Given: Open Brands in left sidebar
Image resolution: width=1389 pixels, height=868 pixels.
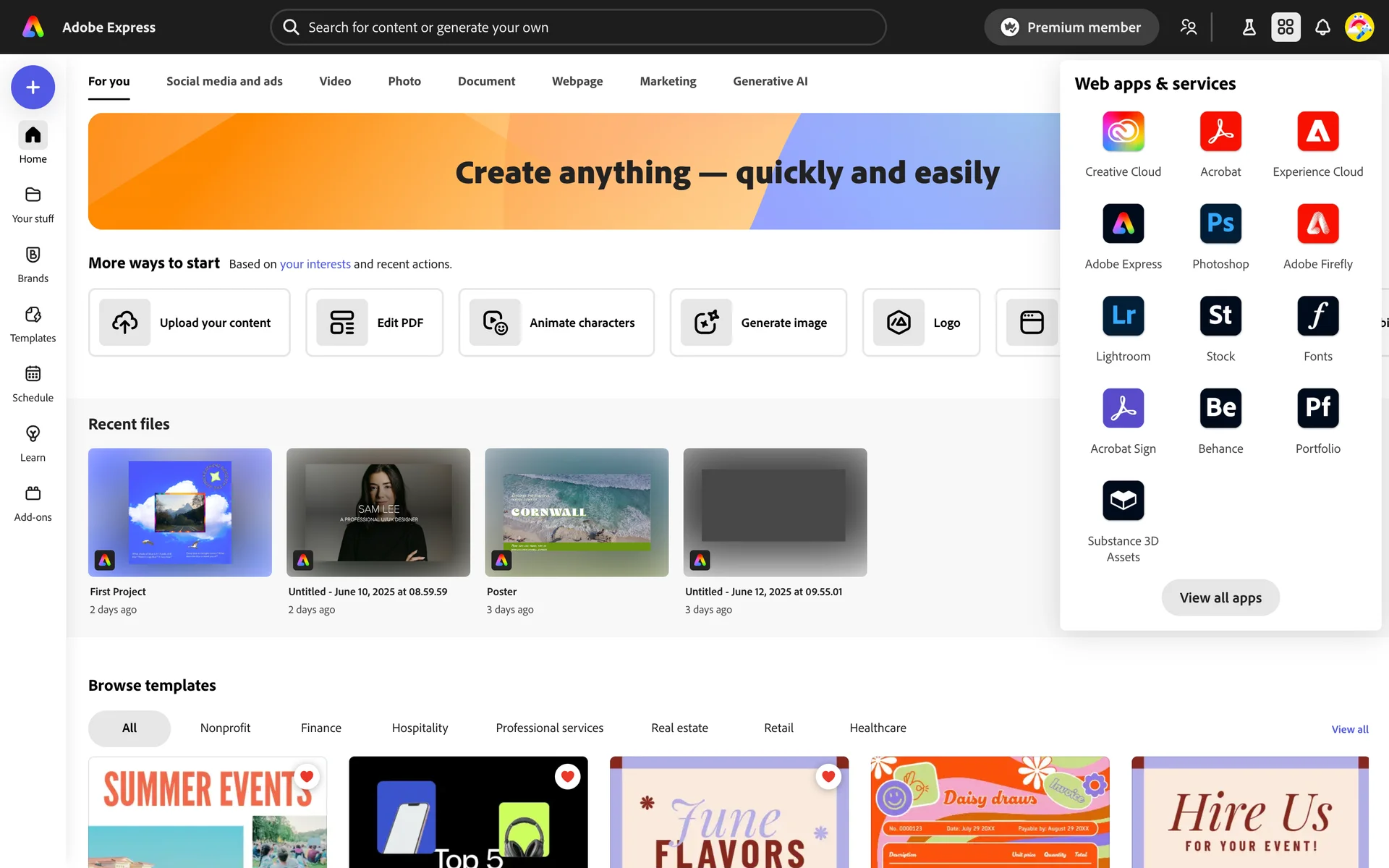Looking at the screenshot, I should pyautogui.click(x=33, y=264).
